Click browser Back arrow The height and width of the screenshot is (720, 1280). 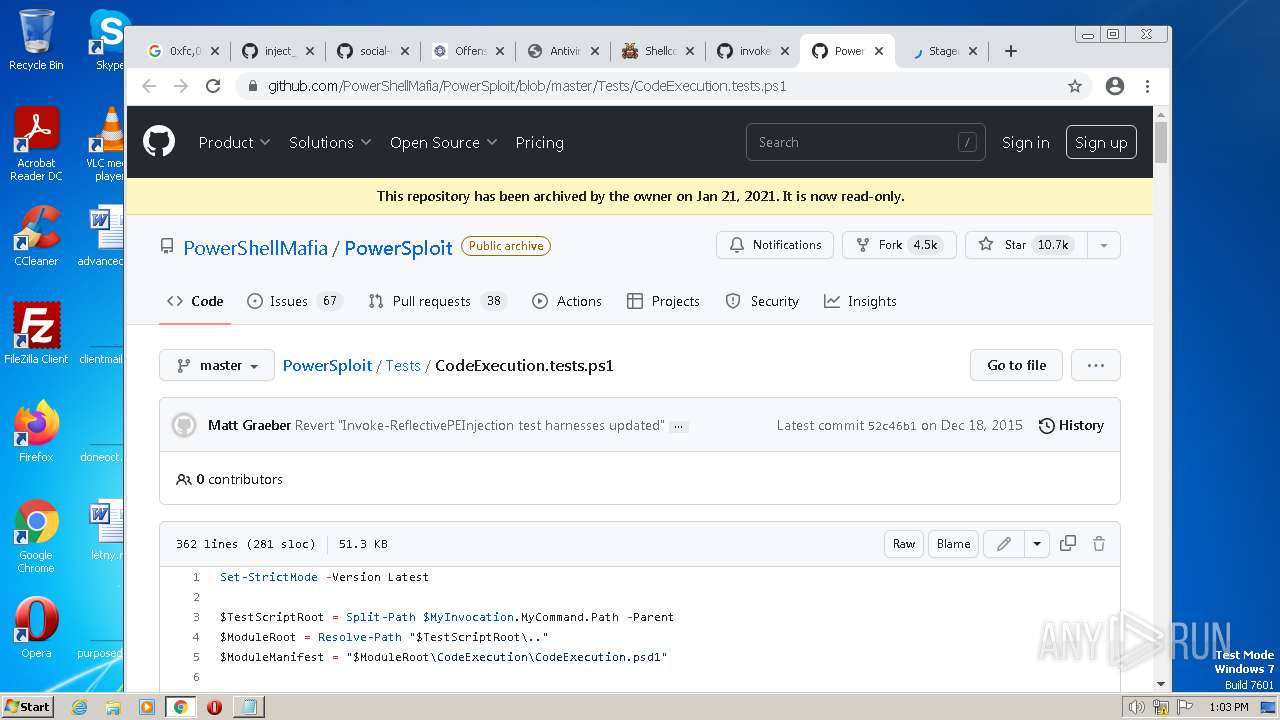149,86
